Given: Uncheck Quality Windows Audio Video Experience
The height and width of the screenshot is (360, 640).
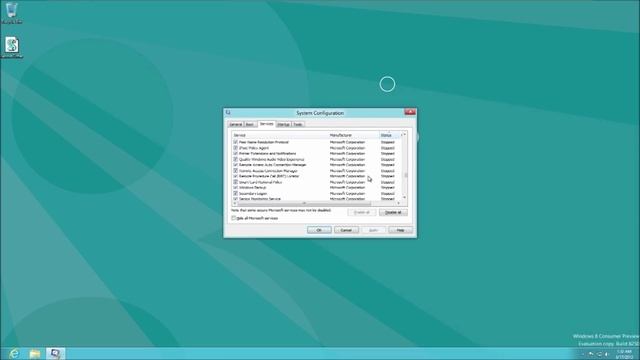Looking at the screenshot, I should tap(236, 159).
